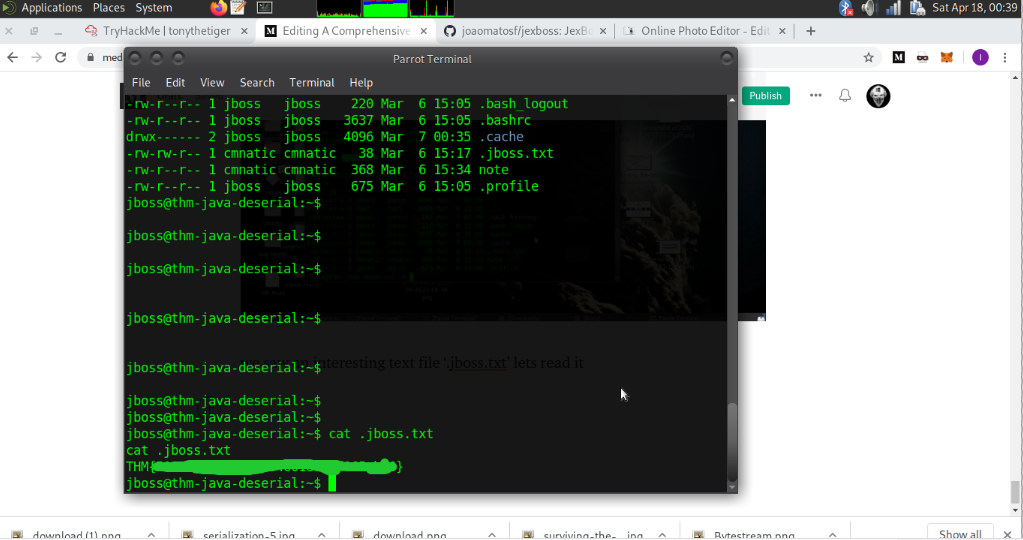Click terminal scrollbar down arrow
Image resolution: width=1023 pixels, height=540 pixels.
coord(732,487)
